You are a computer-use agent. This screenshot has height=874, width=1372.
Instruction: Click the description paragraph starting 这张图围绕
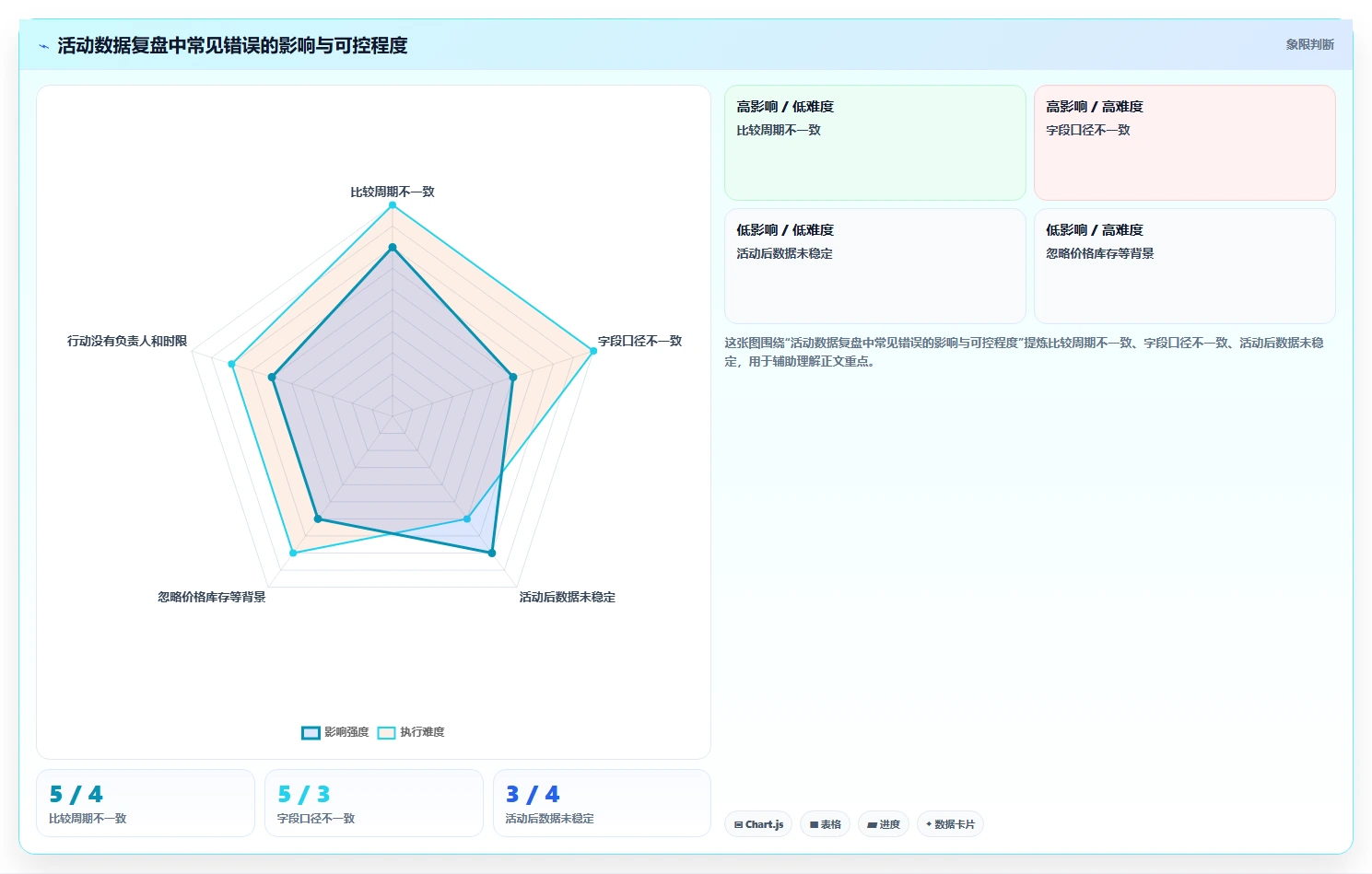click(x=1024, y=352)
